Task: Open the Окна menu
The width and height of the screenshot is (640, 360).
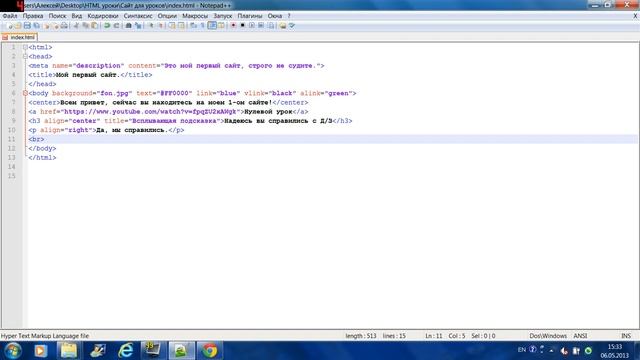Action: point(275,16)
